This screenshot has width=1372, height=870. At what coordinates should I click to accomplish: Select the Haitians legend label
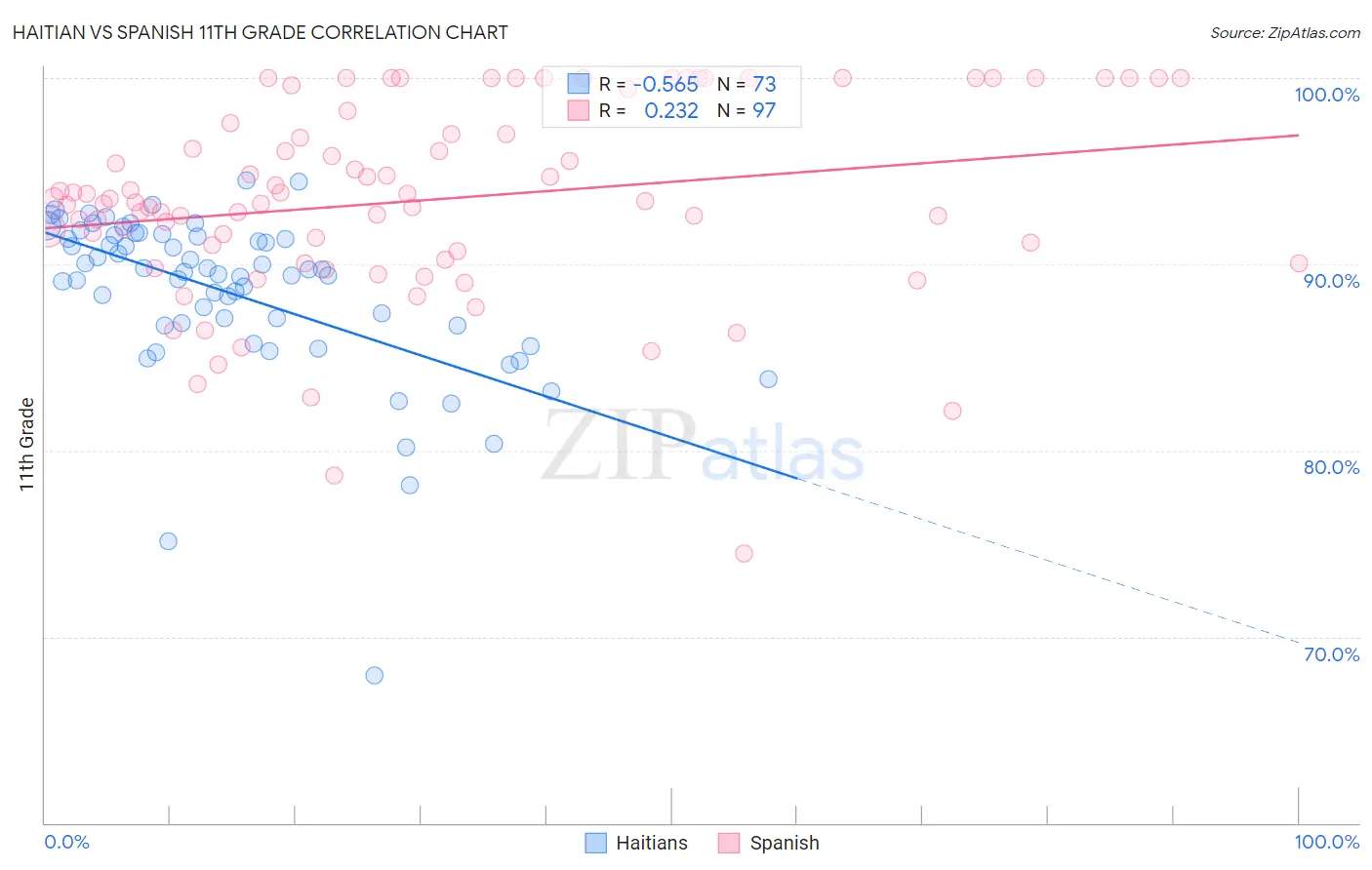[x=652, y=843]
